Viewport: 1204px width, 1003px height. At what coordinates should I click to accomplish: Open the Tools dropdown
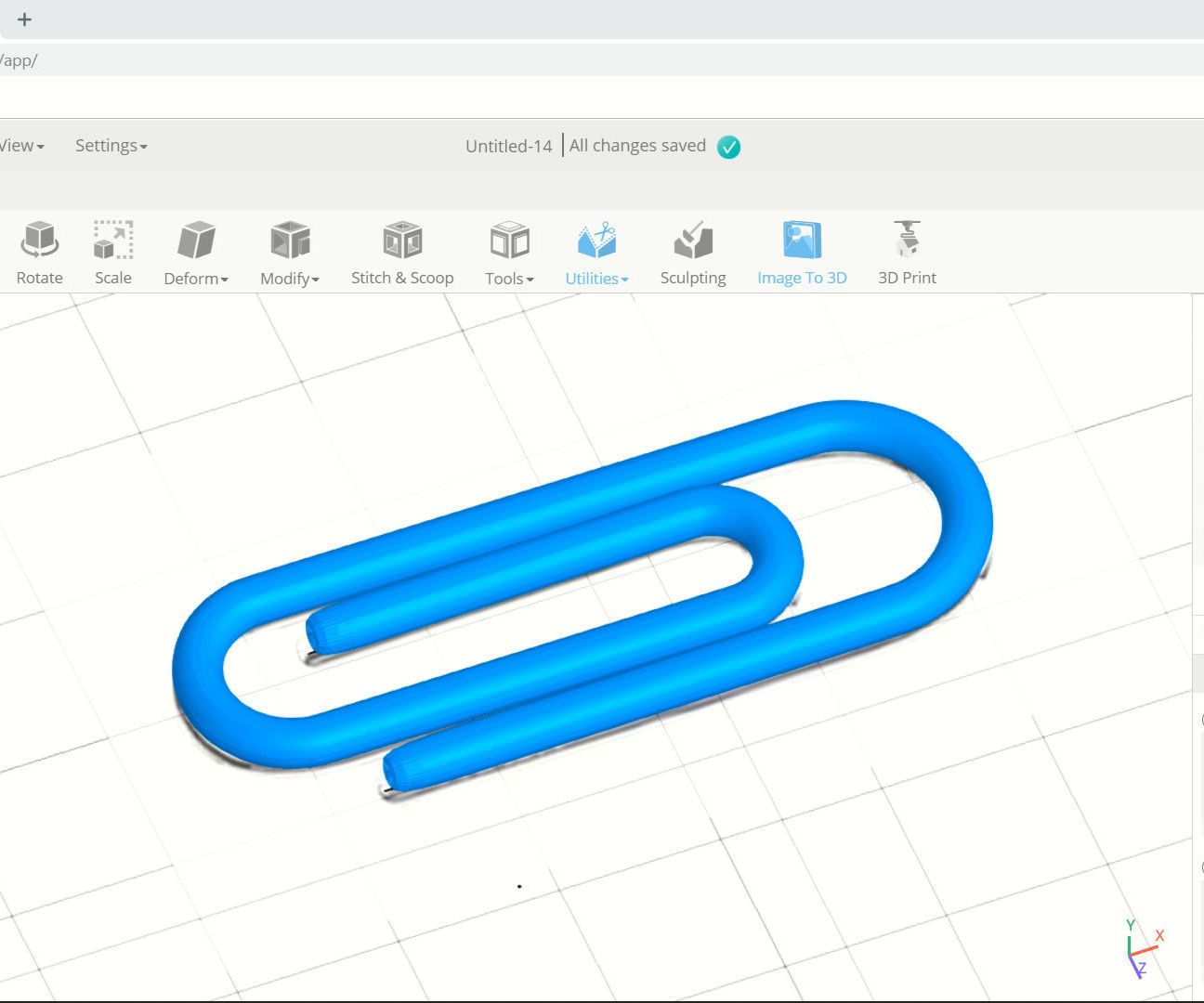[508, 251]
